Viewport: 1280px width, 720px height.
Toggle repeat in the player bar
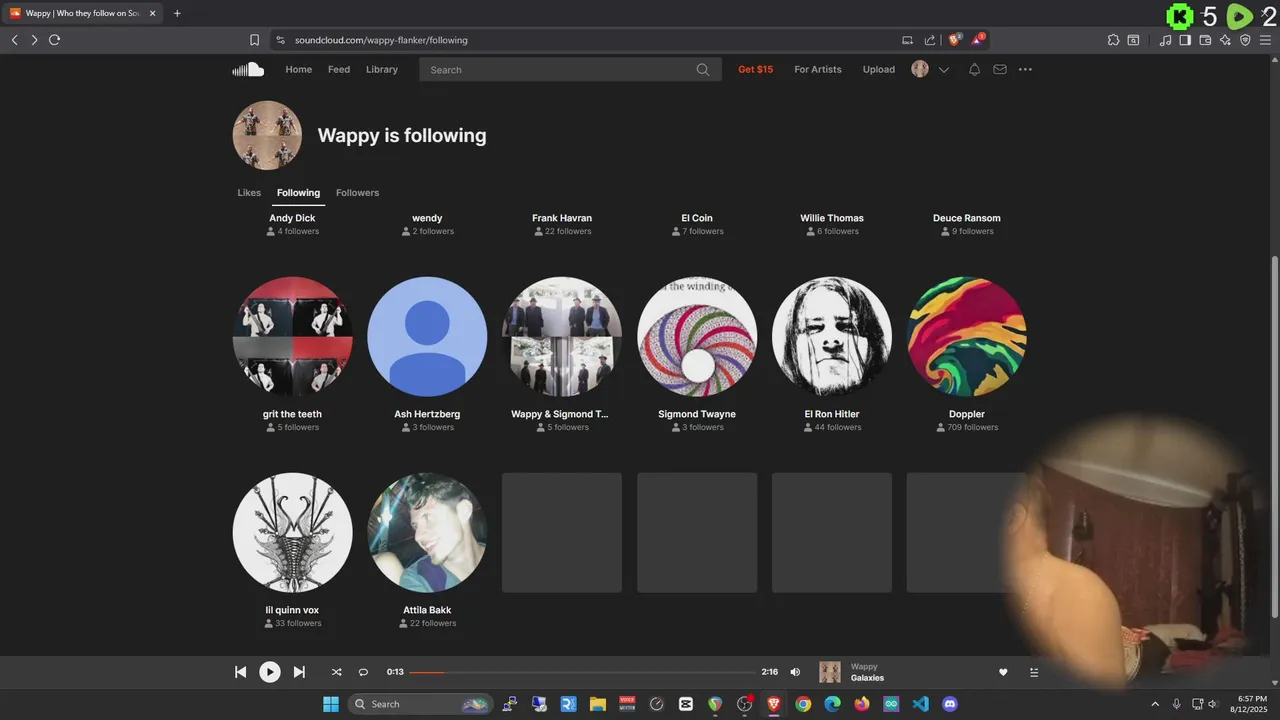click(363, 672)
